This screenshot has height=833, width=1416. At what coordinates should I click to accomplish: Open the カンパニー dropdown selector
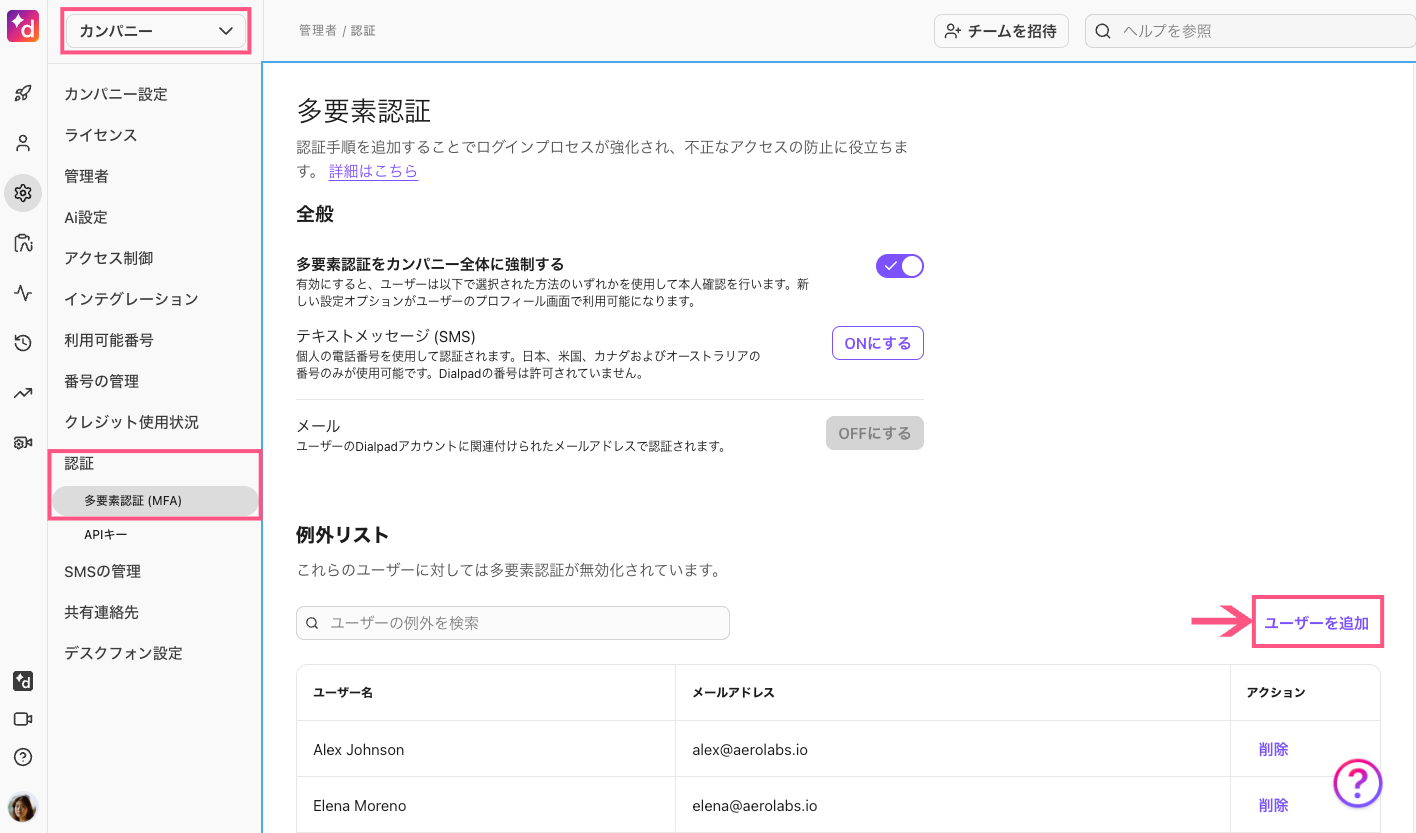(x=155, y=31)
